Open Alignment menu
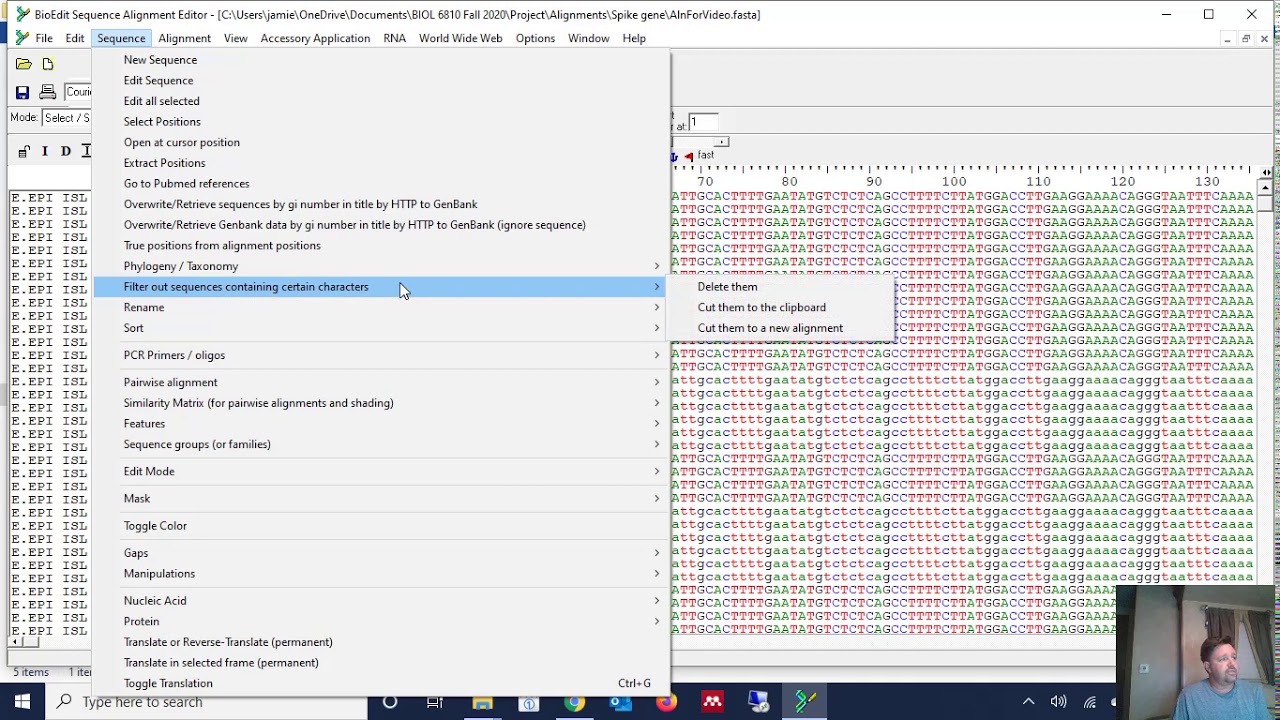The width and height of the screenshot is (1280, 720). coord(184,38)
